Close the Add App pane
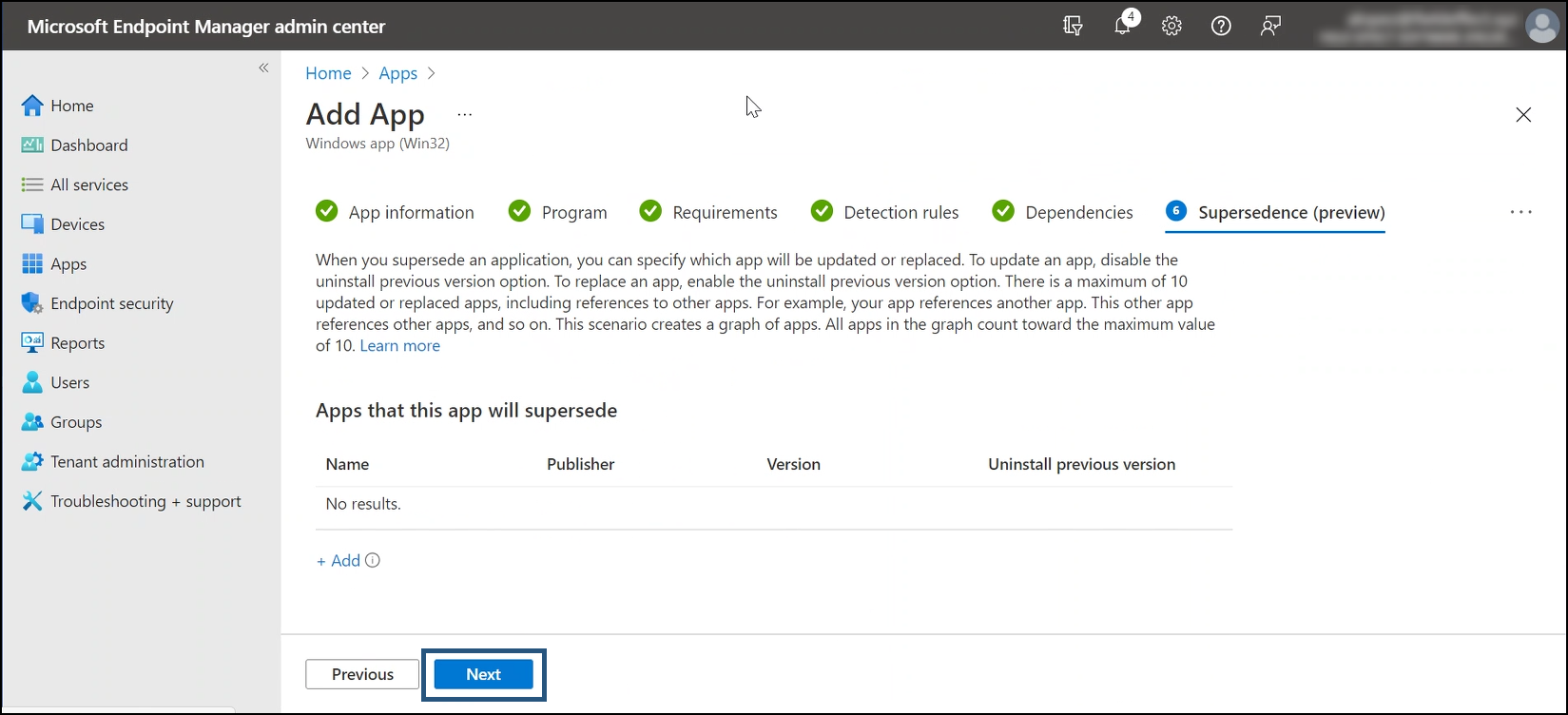The image size is (1568, 715). (x=1523, y=115)
